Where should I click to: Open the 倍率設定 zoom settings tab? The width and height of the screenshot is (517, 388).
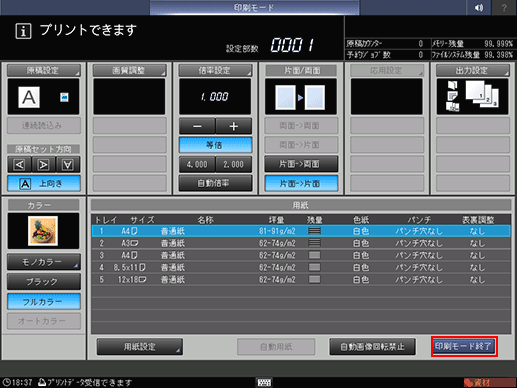(215, 70)
